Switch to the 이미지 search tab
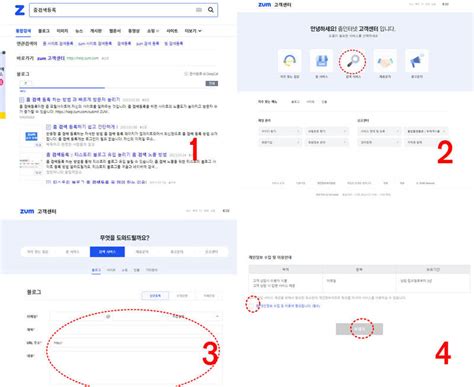Viewport: 474px width, 387px height. click(62, 31)
